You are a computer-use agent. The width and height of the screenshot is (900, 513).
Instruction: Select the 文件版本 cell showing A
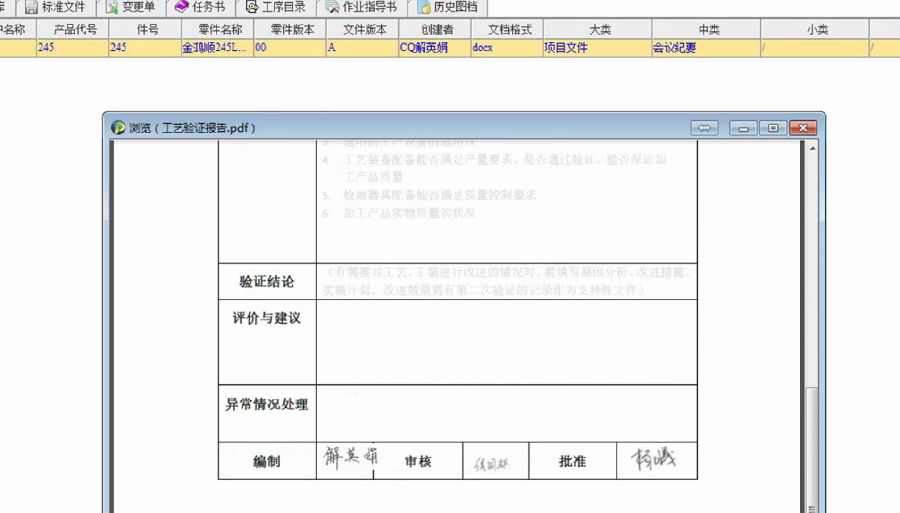pyautogui.click(x=362, y=48)
